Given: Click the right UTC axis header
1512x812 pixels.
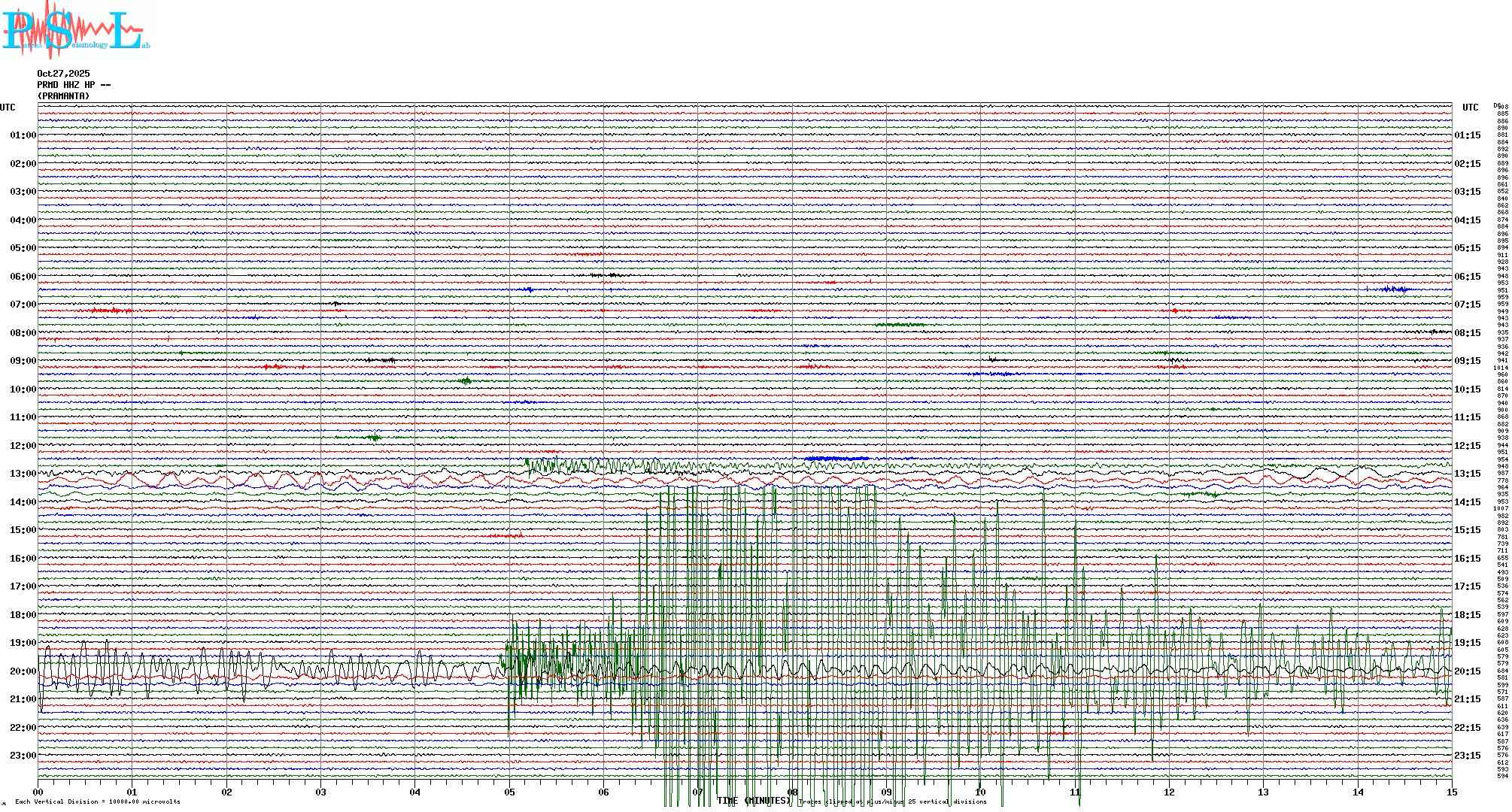Looking at the screenshot, I should [1470, 108].
